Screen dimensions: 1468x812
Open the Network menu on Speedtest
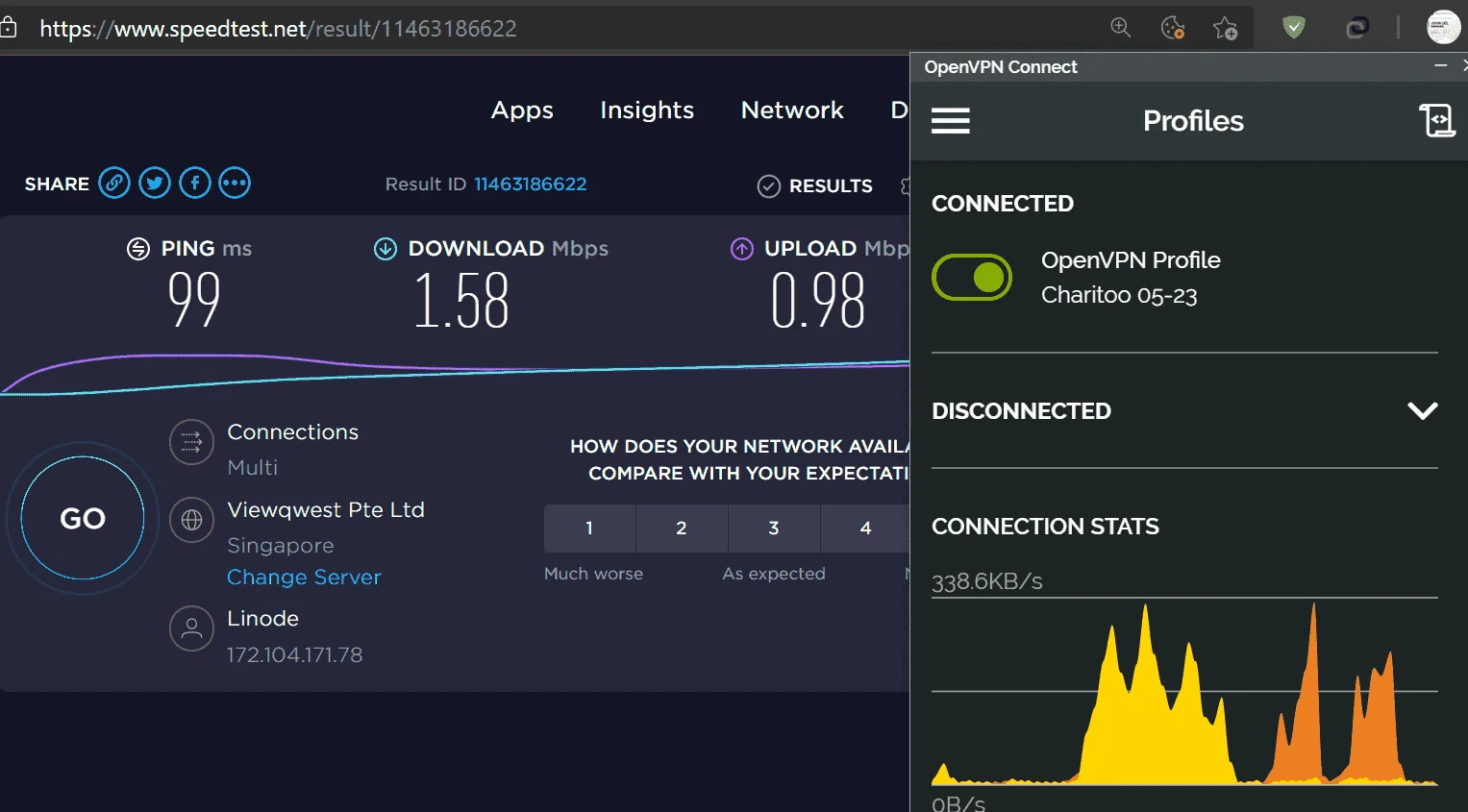792,111
